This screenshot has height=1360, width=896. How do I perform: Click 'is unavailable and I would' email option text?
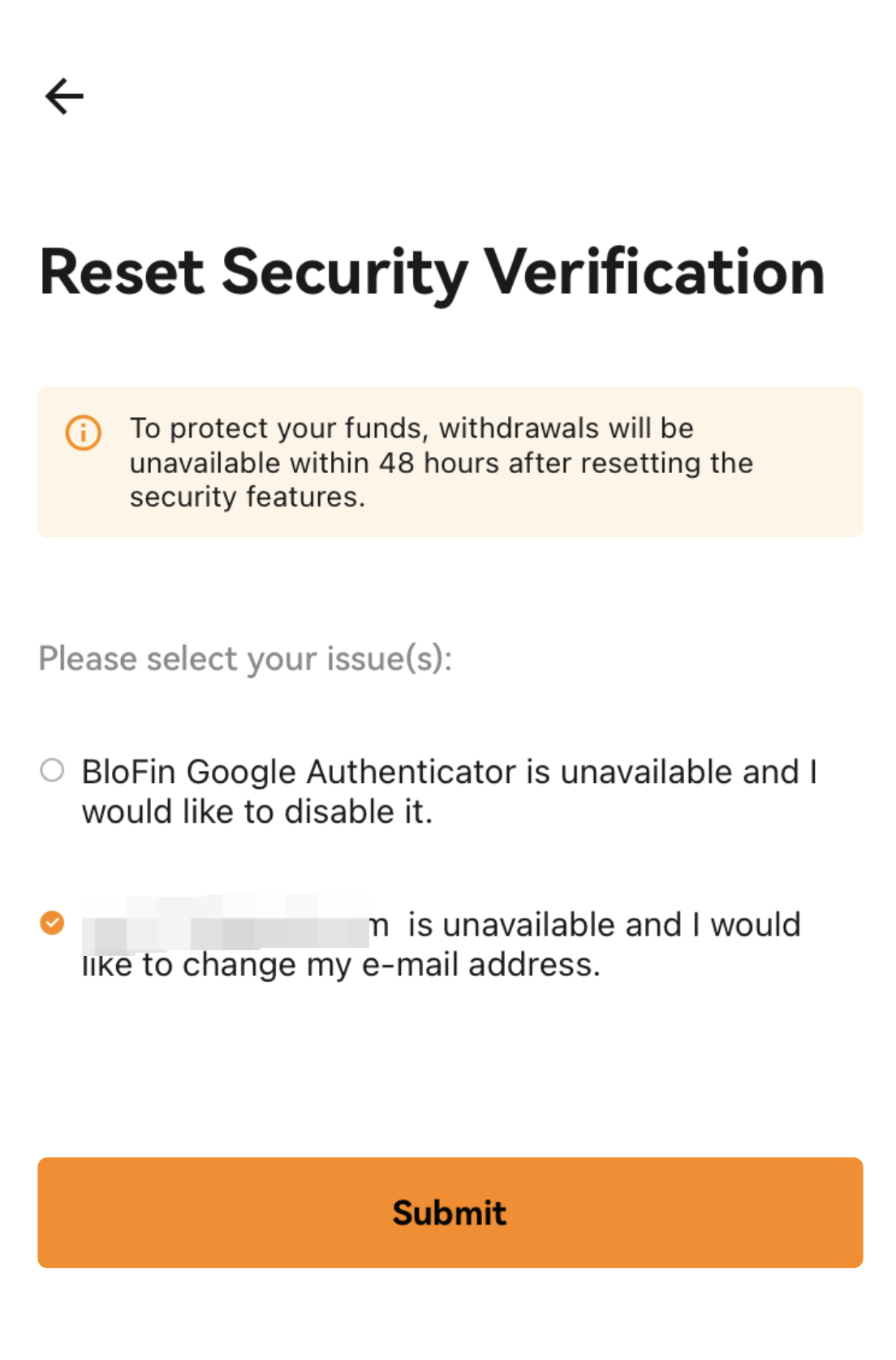[604, 924]
